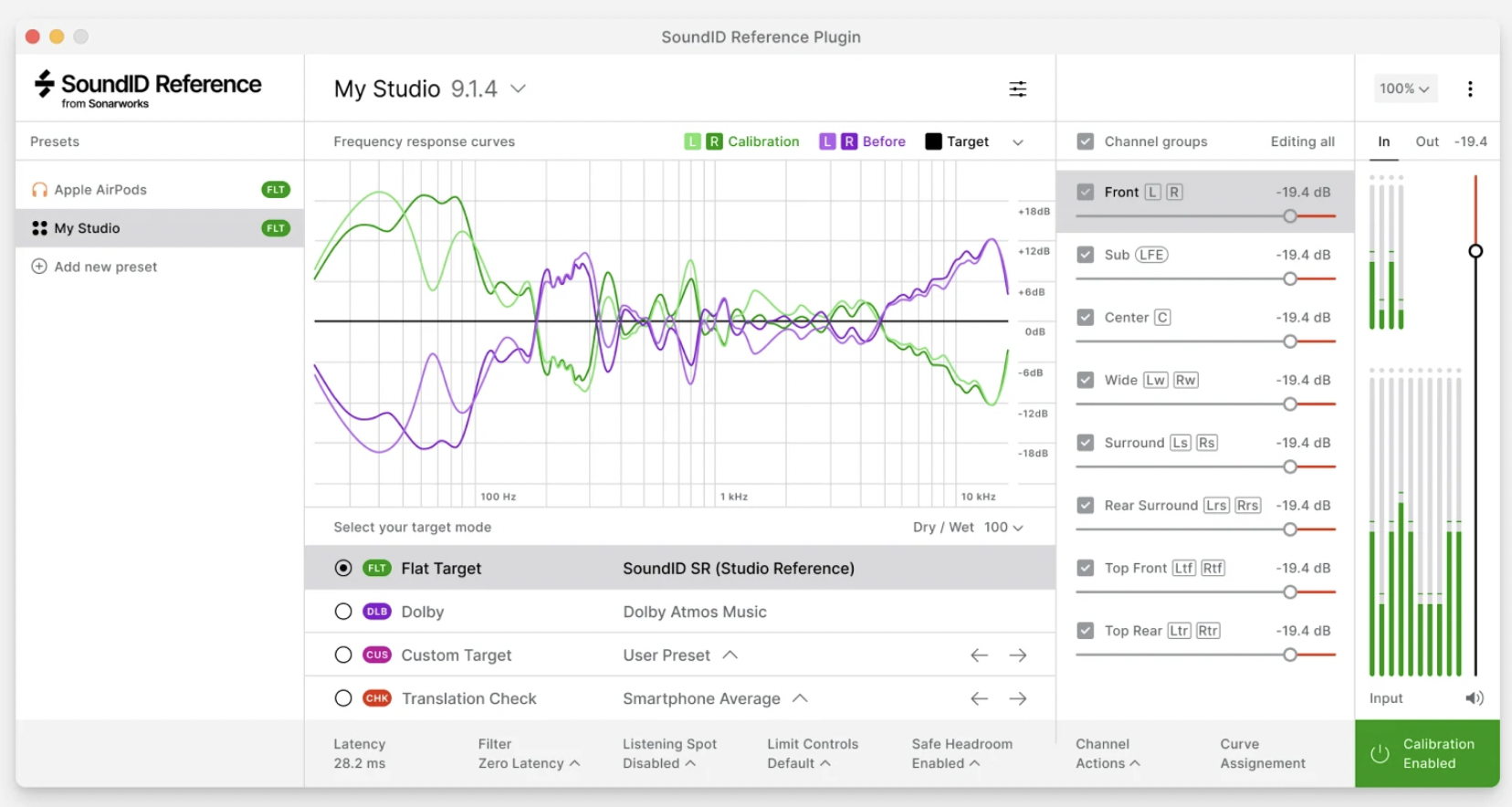The height and width of the screenshot is (807, 1512).
Task: Click the Apple AirPods headphone icon
Action: point(39,190)
